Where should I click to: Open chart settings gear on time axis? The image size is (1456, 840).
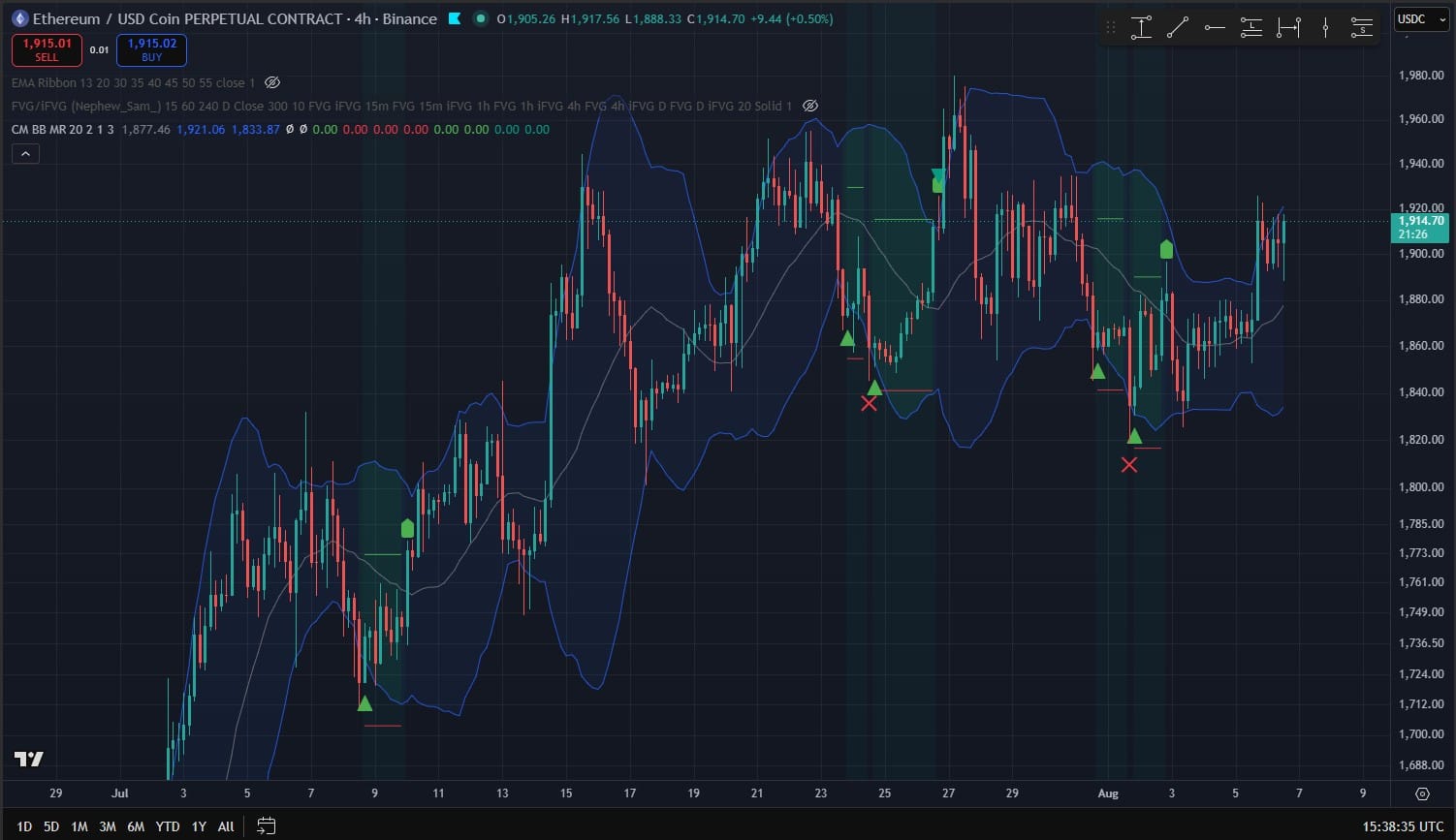click(x=1422, y=793)
